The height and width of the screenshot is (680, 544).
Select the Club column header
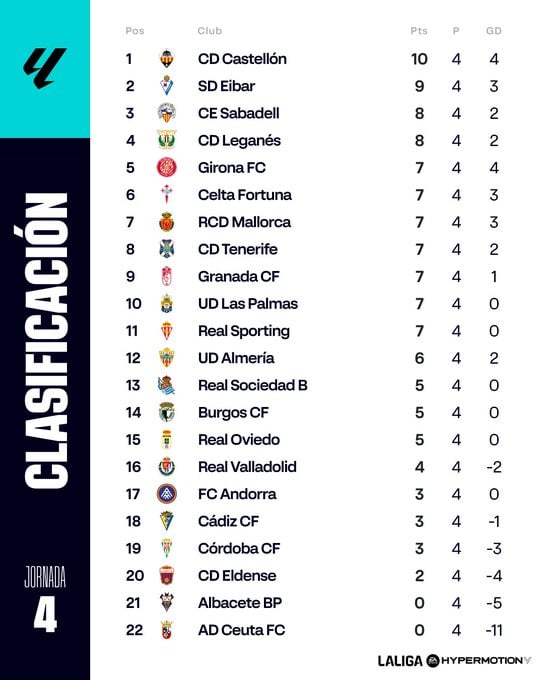[x=210, y=31]
